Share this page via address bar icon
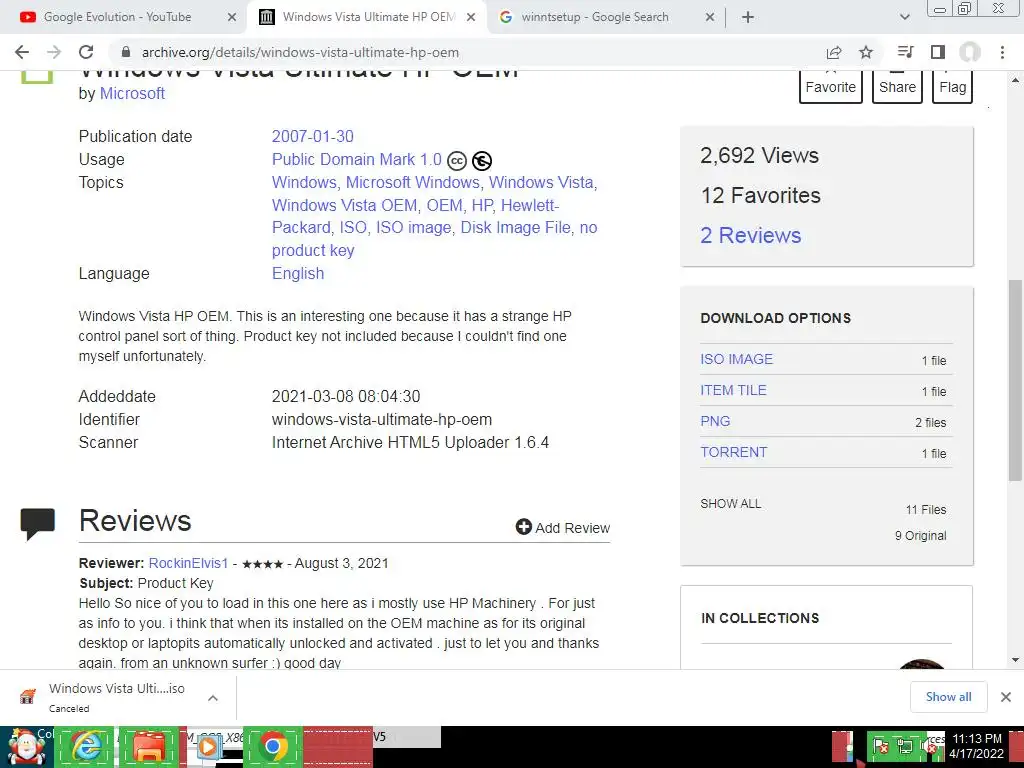Viewport: 1024px width, 768px height. pos(834,52)
